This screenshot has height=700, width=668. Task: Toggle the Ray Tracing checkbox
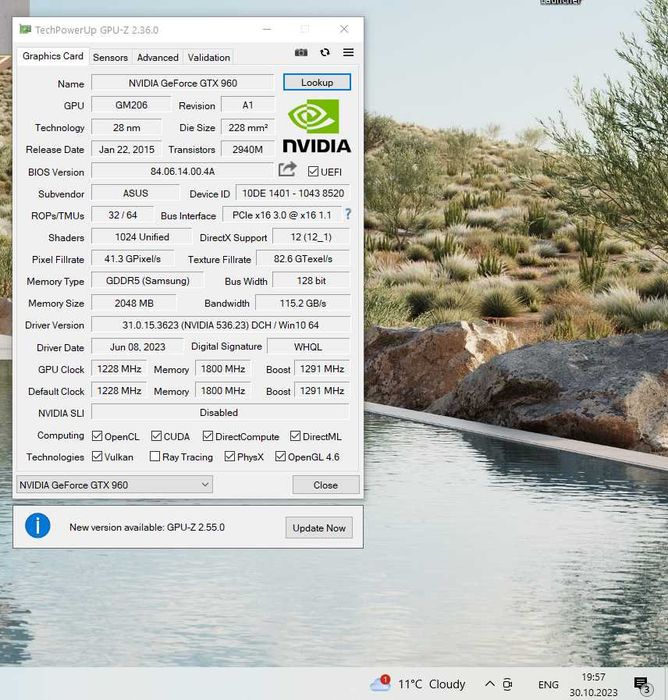(x=154, y=456)
